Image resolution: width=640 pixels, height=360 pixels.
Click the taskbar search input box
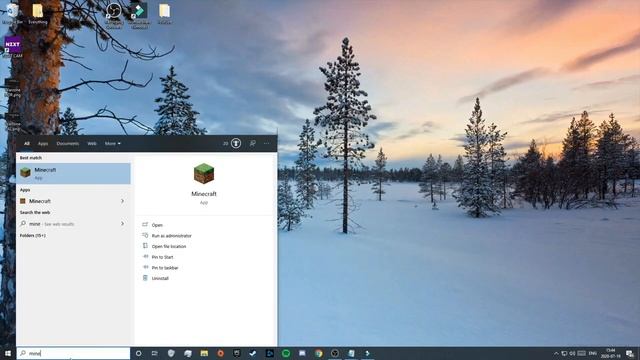click(x=73, y=353)
